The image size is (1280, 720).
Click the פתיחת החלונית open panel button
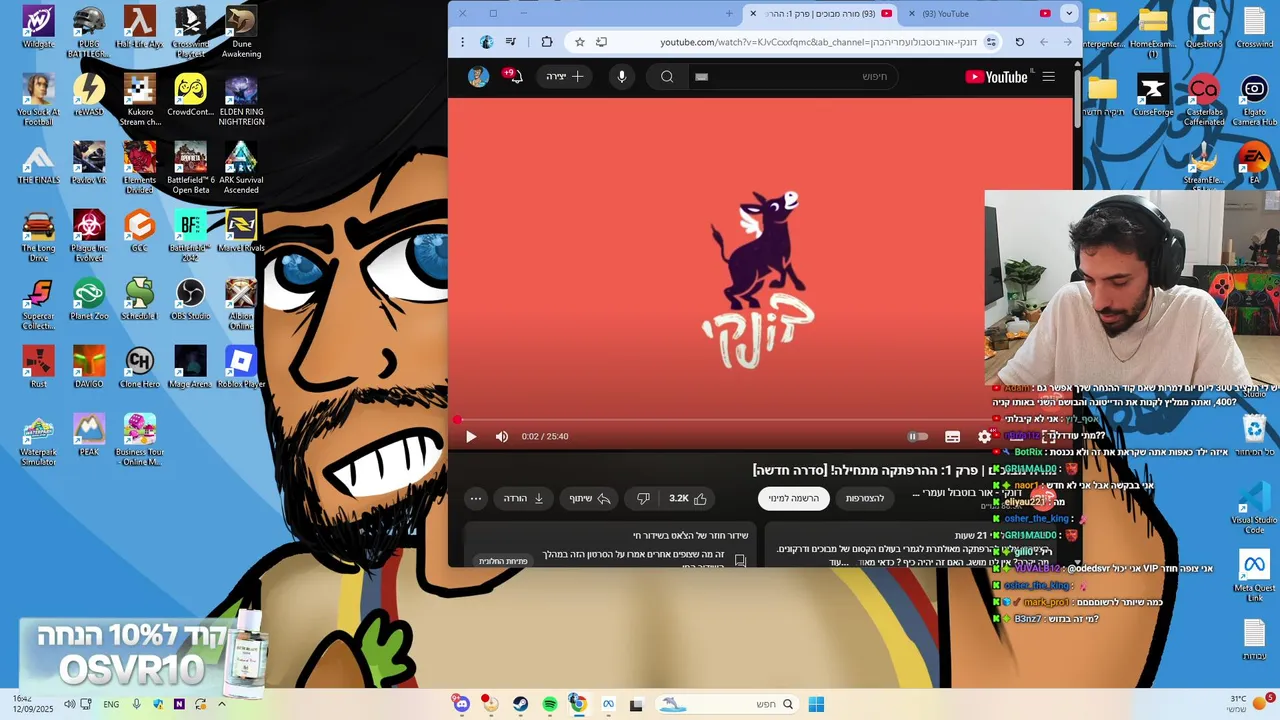click(503, 561)
